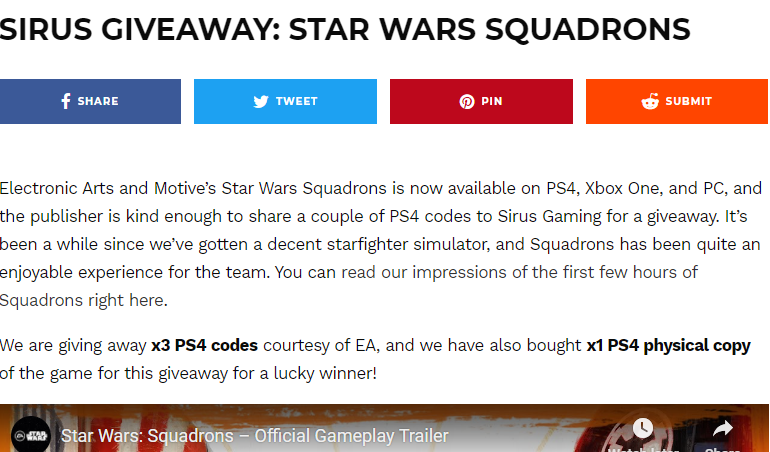Click the embedded trailer video thumbnail
This screenshot has height=452, width=770.
pyautogui.click(x=384, y=428)
